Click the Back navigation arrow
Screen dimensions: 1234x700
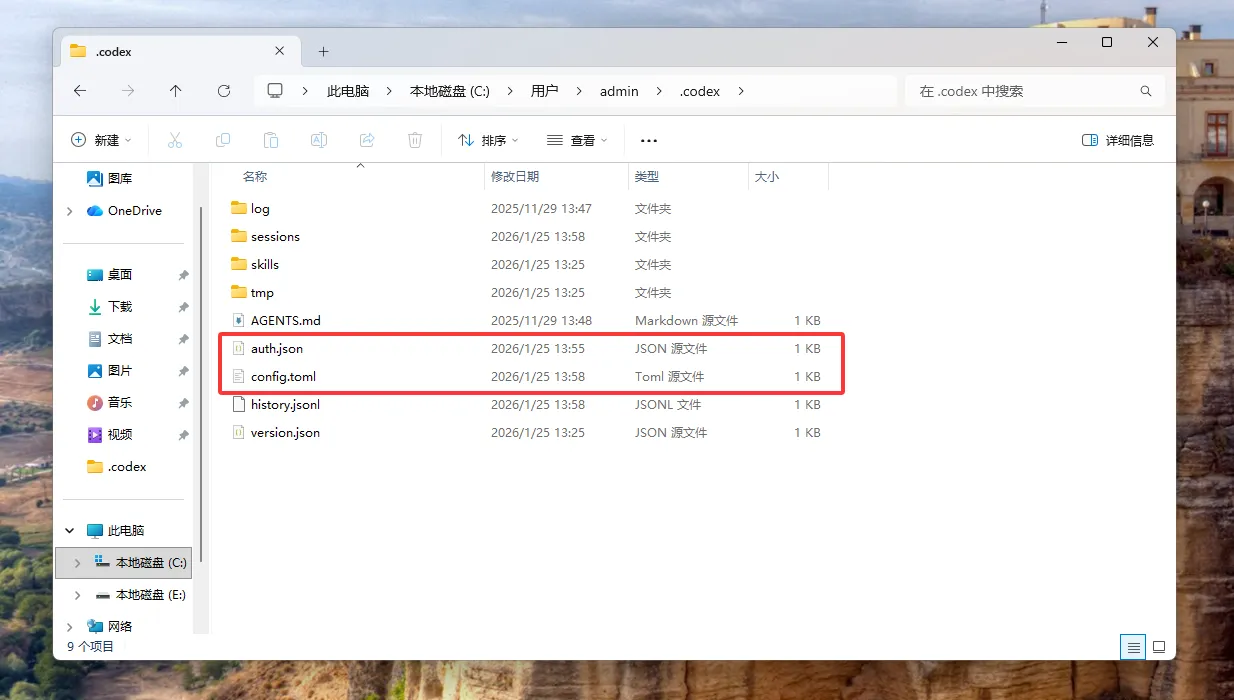pos(80,91)
